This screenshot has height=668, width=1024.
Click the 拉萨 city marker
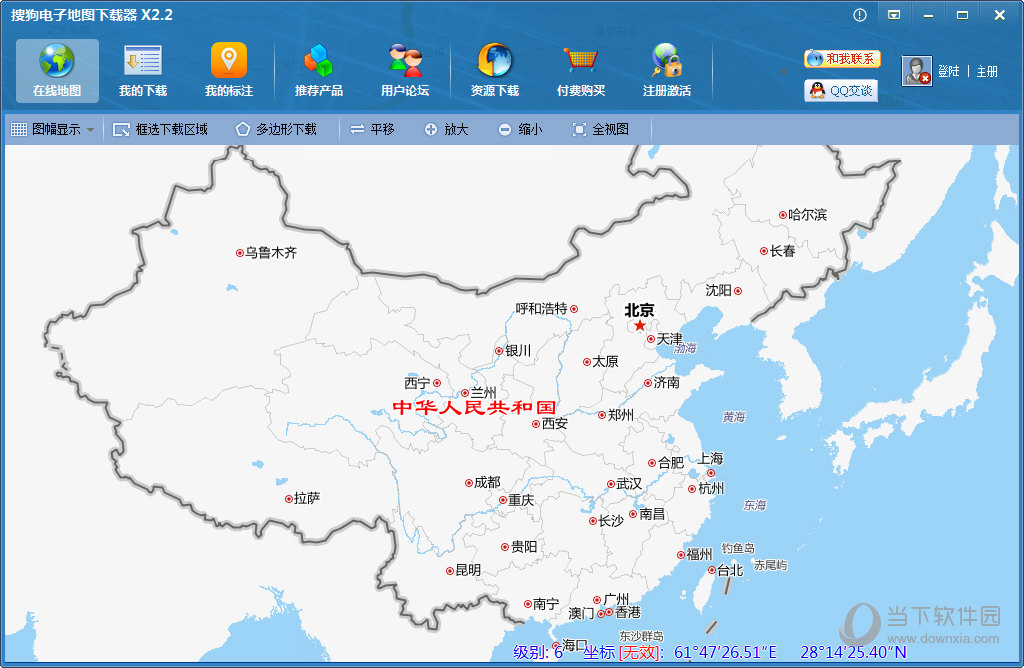[289, 499]
